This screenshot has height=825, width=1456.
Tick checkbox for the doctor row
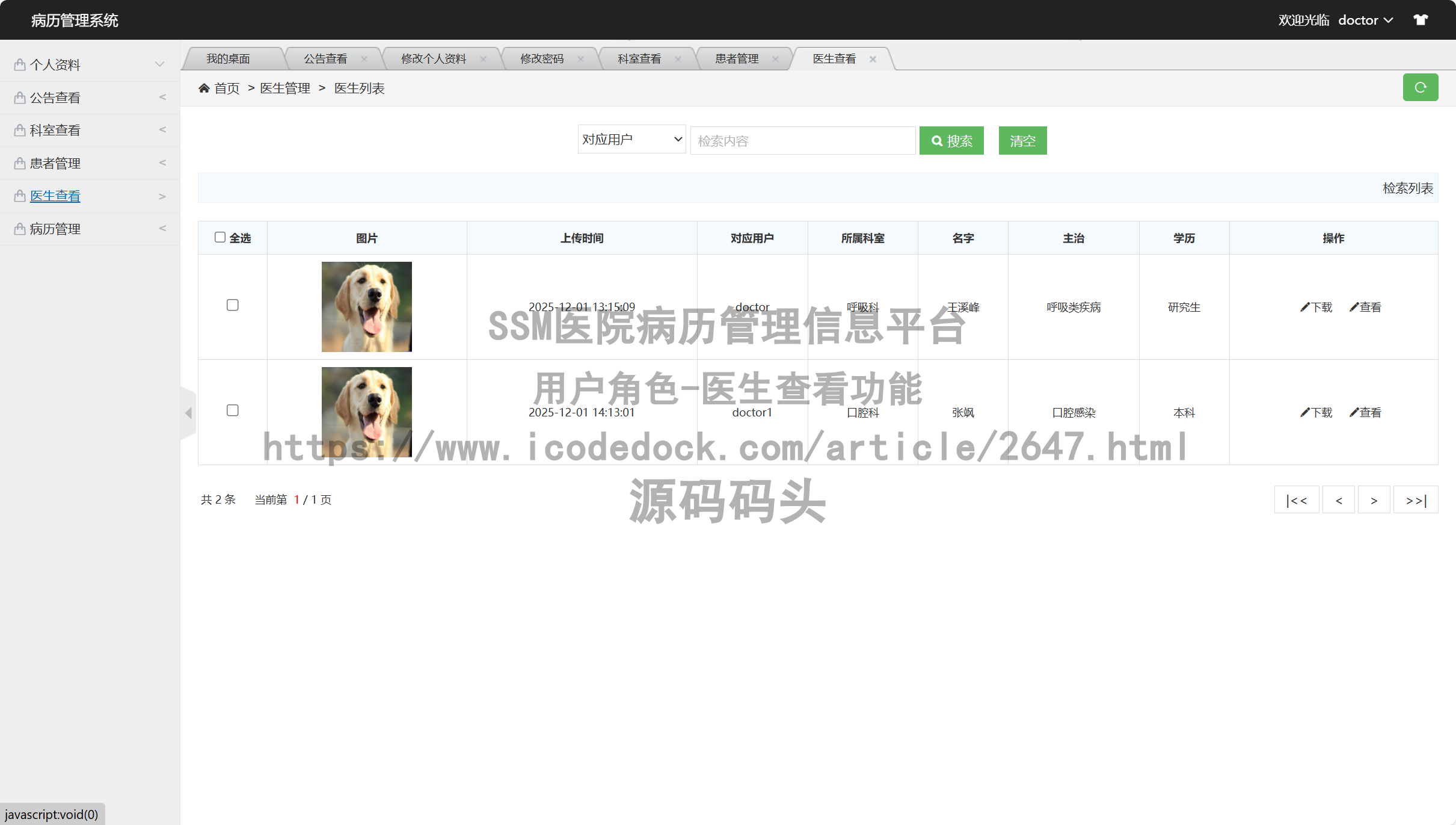[233, 305]
